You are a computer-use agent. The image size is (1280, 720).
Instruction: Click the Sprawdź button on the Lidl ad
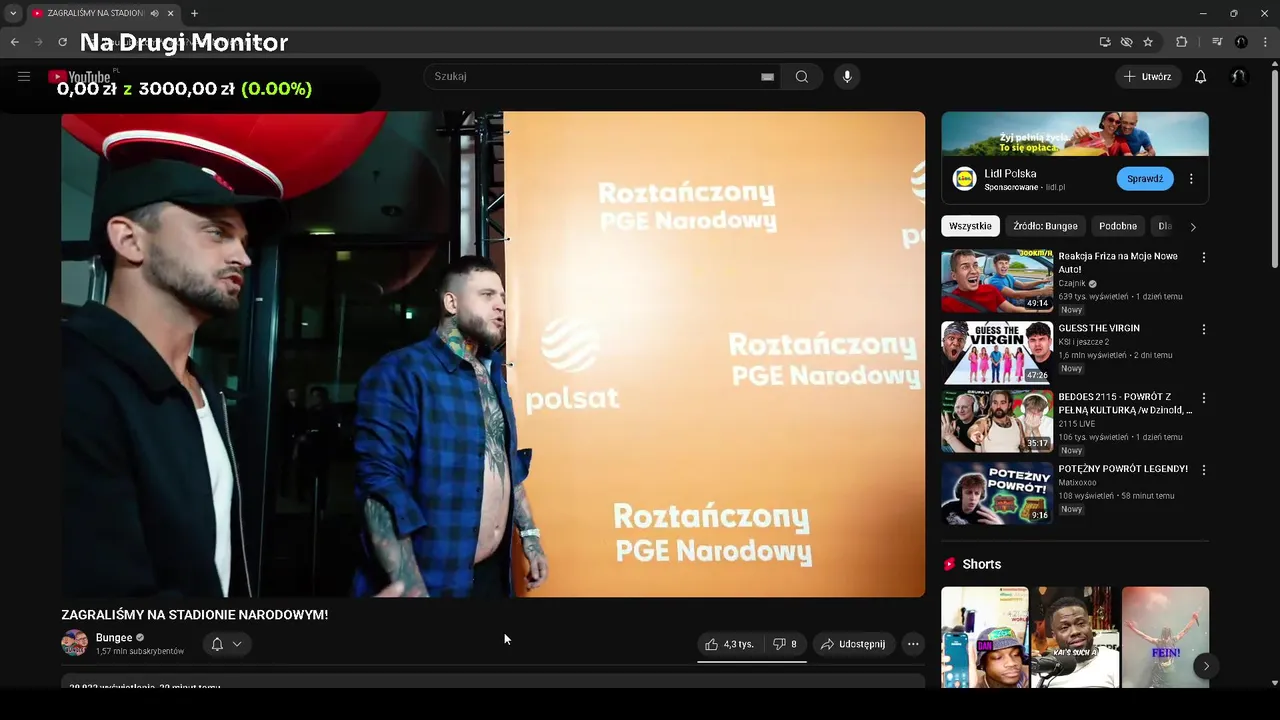(1145, 179)
